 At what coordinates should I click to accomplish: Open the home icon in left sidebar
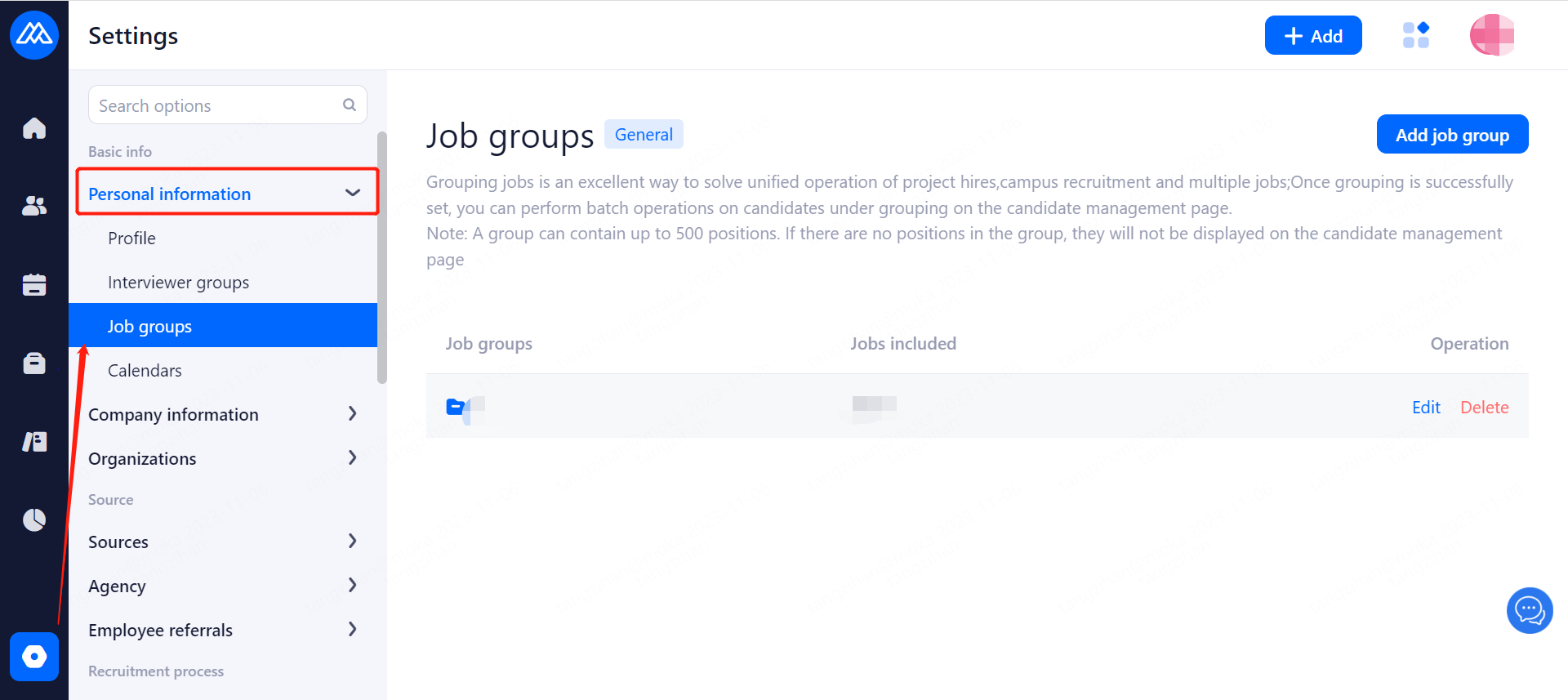(34, 128)
